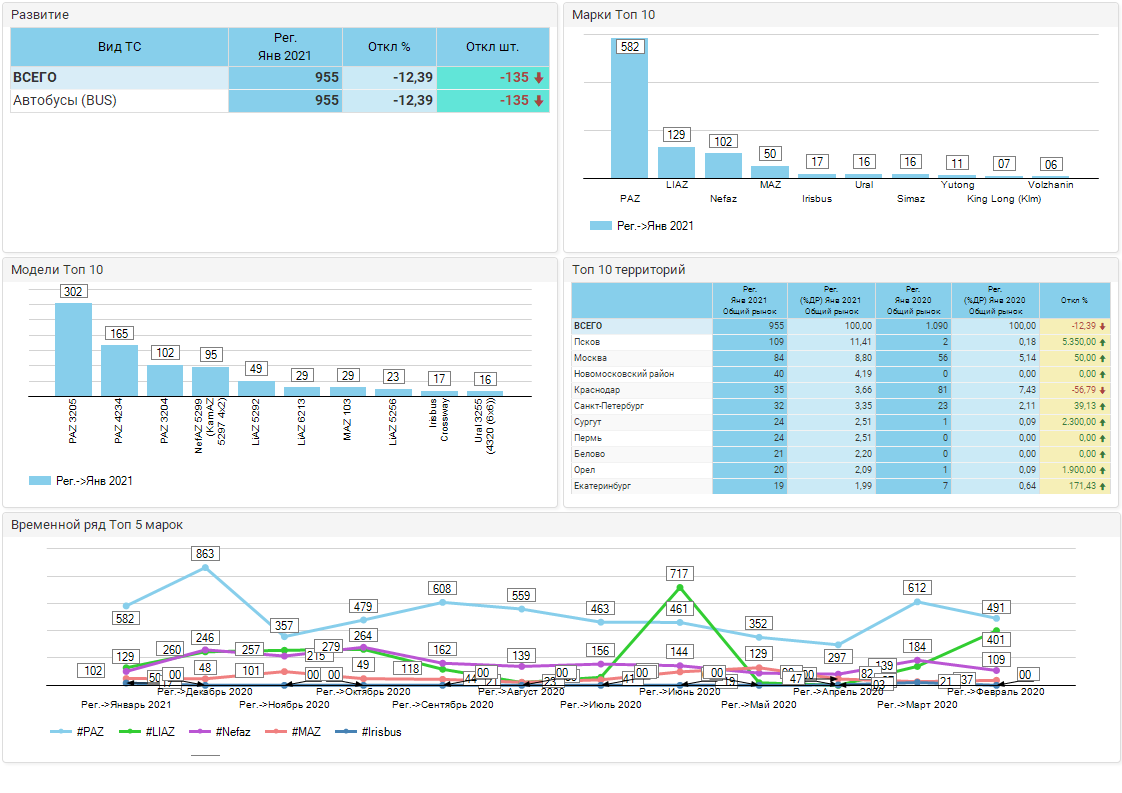The width and height of the screenshot is (1122, 793).
Task: Click the PAZ 3205 bar labeled 302
Action: (73, 349)
